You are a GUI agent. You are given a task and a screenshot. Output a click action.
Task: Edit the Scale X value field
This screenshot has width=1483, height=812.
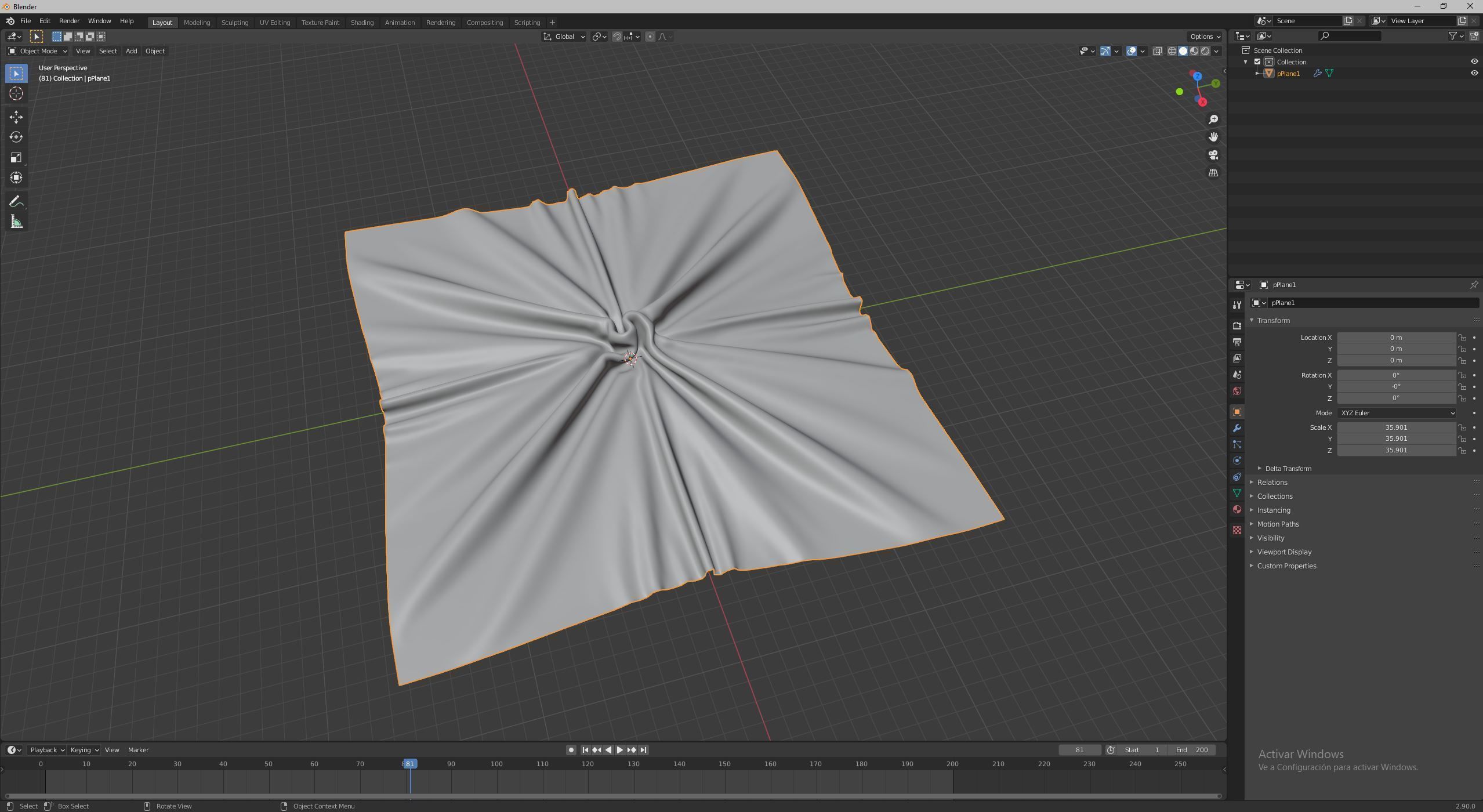point(1395,427)
